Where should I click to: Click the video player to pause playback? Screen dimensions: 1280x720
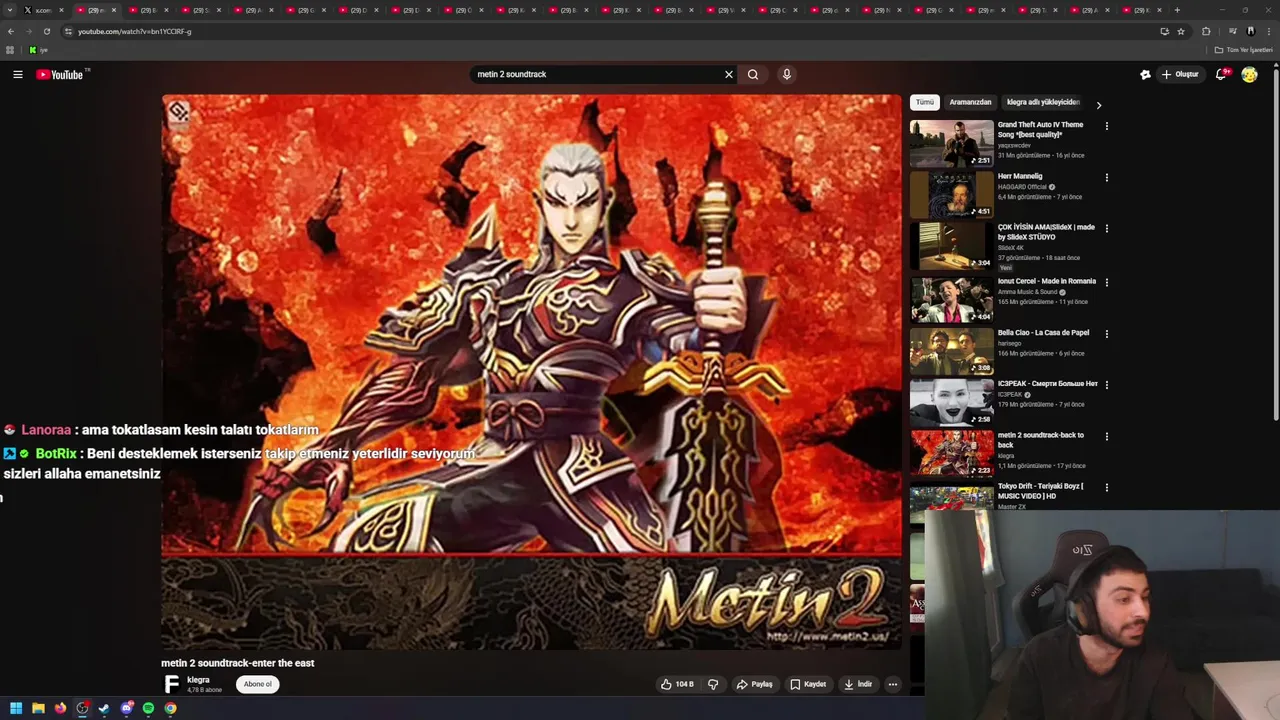pos(531,372)
